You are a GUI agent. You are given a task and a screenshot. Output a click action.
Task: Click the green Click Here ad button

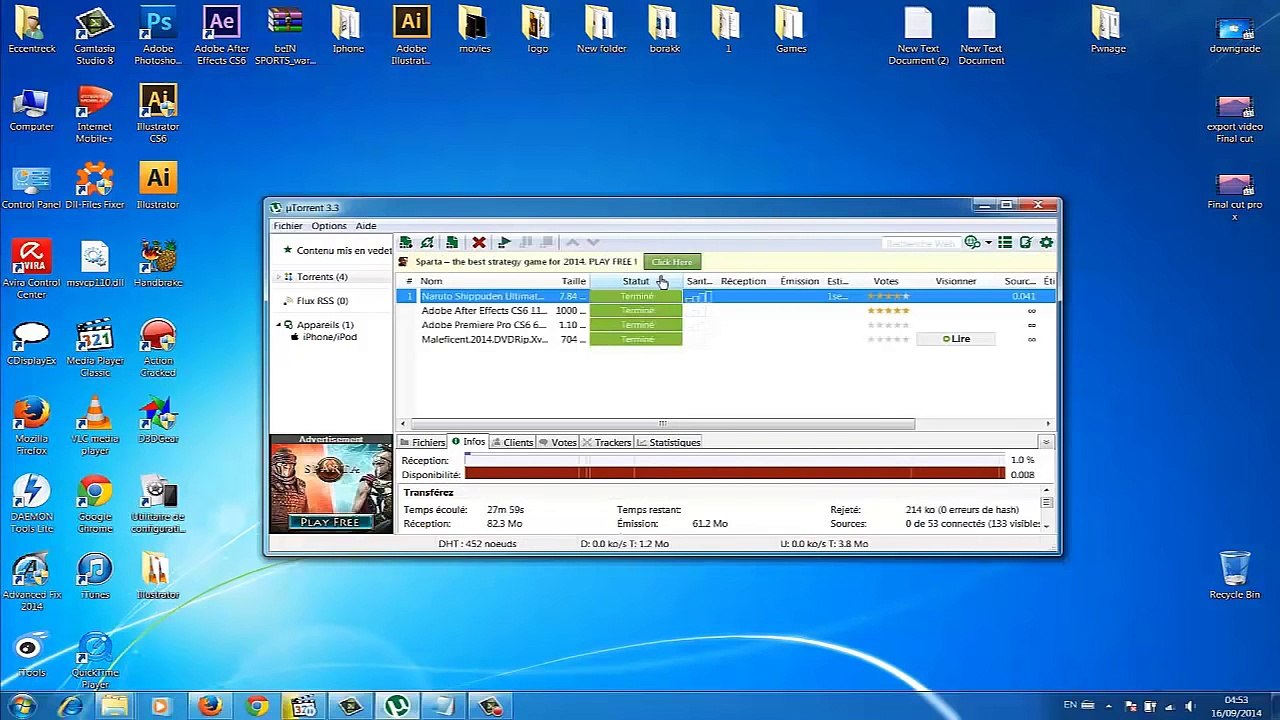tap(672, 262)
